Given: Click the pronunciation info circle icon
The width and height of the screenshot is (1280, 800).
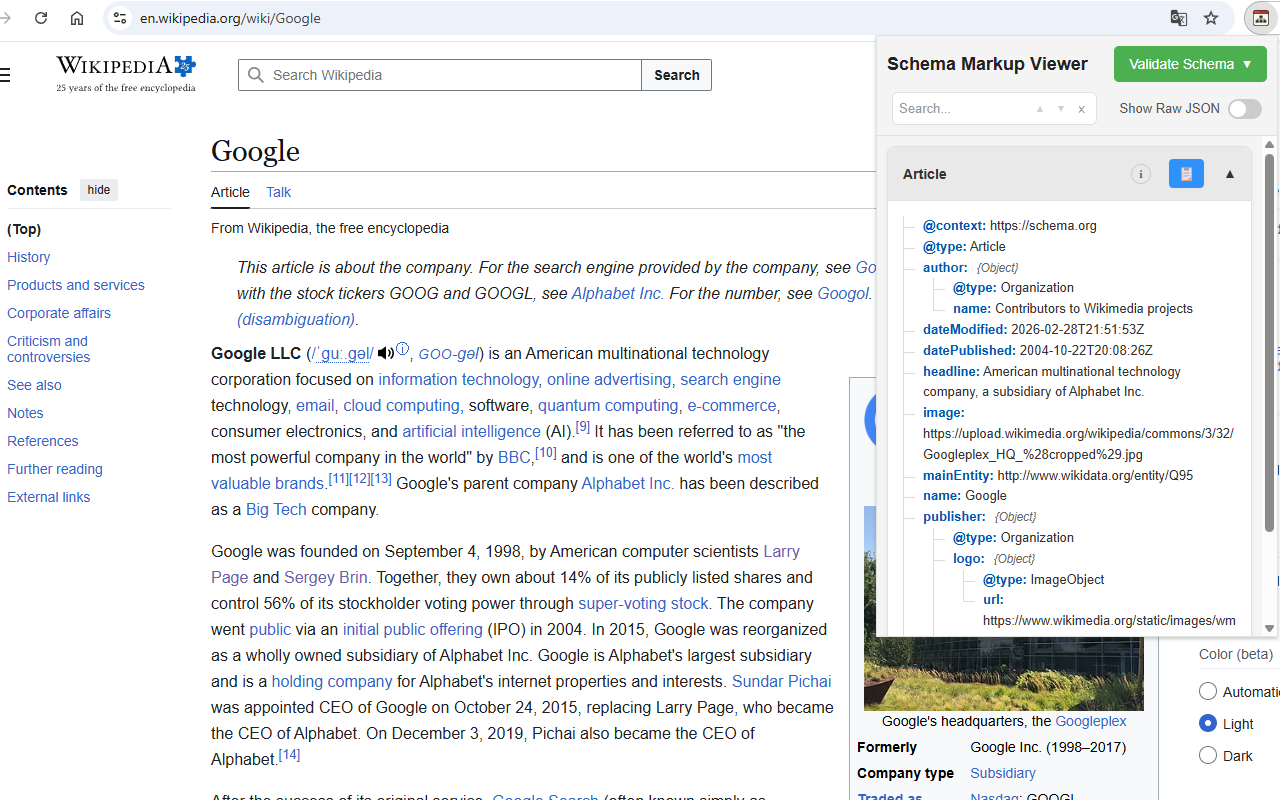Looking at the screenshot, I should [402, 349].
